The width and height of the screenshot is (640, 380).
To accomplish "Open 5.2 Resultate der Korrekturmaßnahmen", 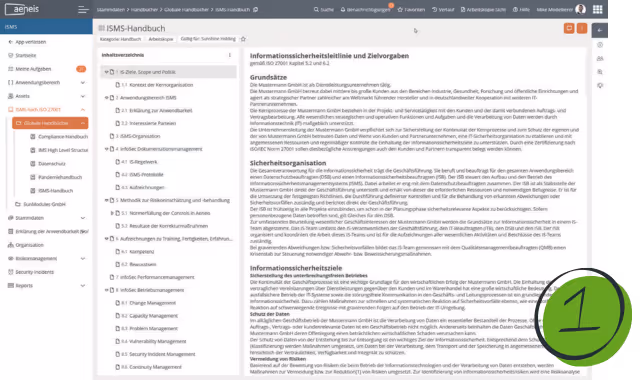I will (x=168, y=226).
